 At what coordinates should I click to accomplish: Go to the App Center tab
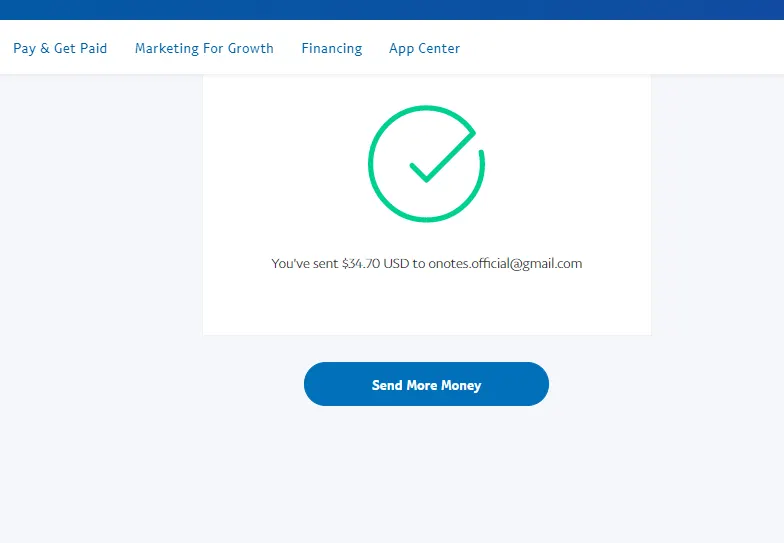425,48
